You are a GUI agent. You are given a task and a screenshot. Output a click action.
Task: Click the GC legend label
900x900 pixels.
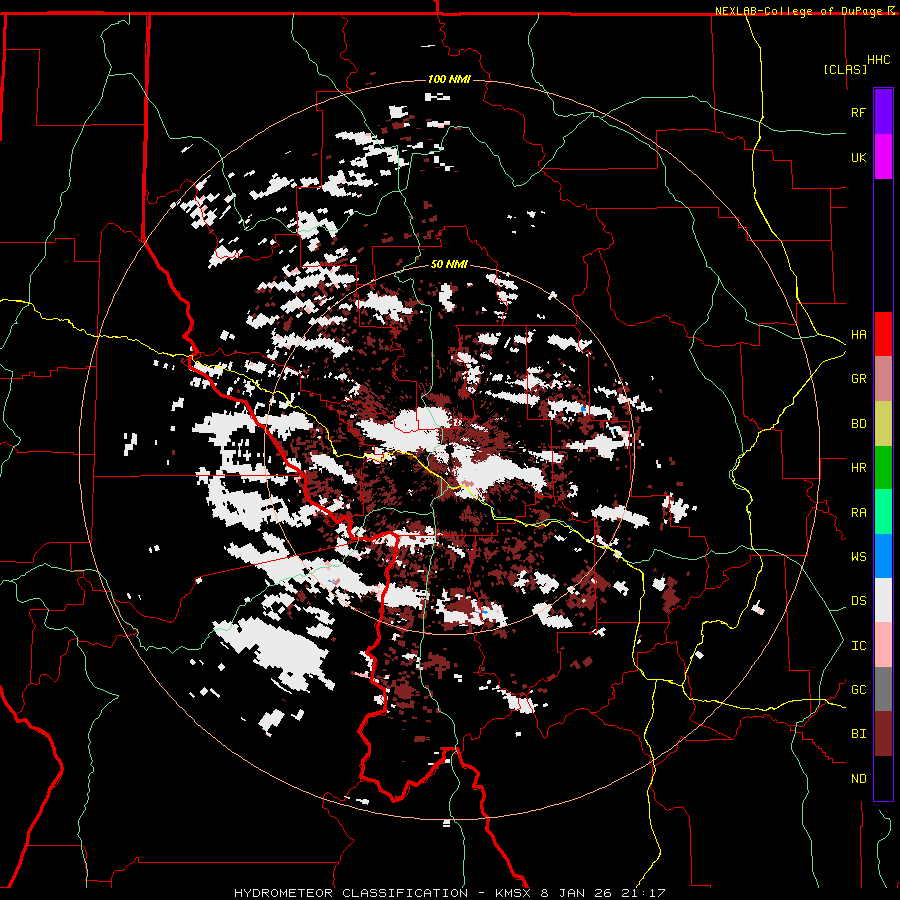pyautogui.click(x=858, y=690)
